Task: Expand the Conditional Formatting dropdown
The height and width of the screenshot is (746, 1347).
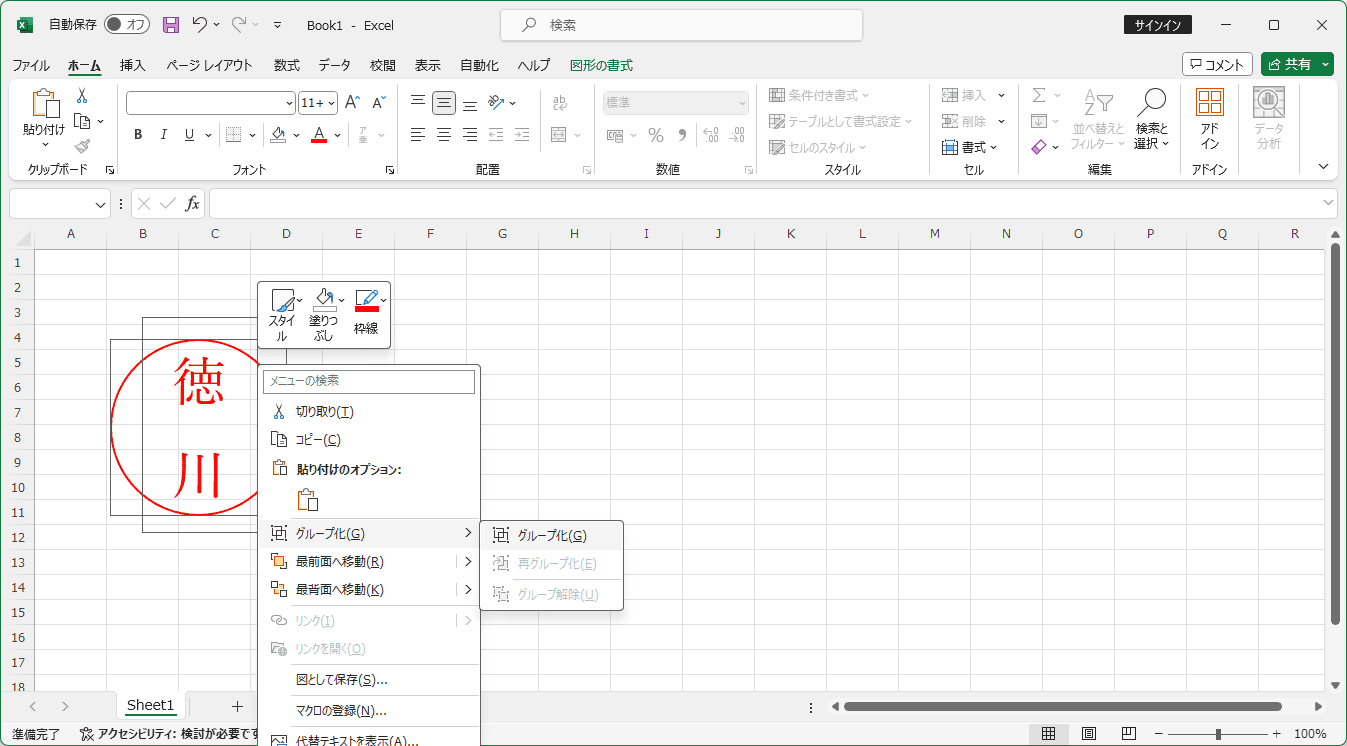Action: click(x=866, y=95)
